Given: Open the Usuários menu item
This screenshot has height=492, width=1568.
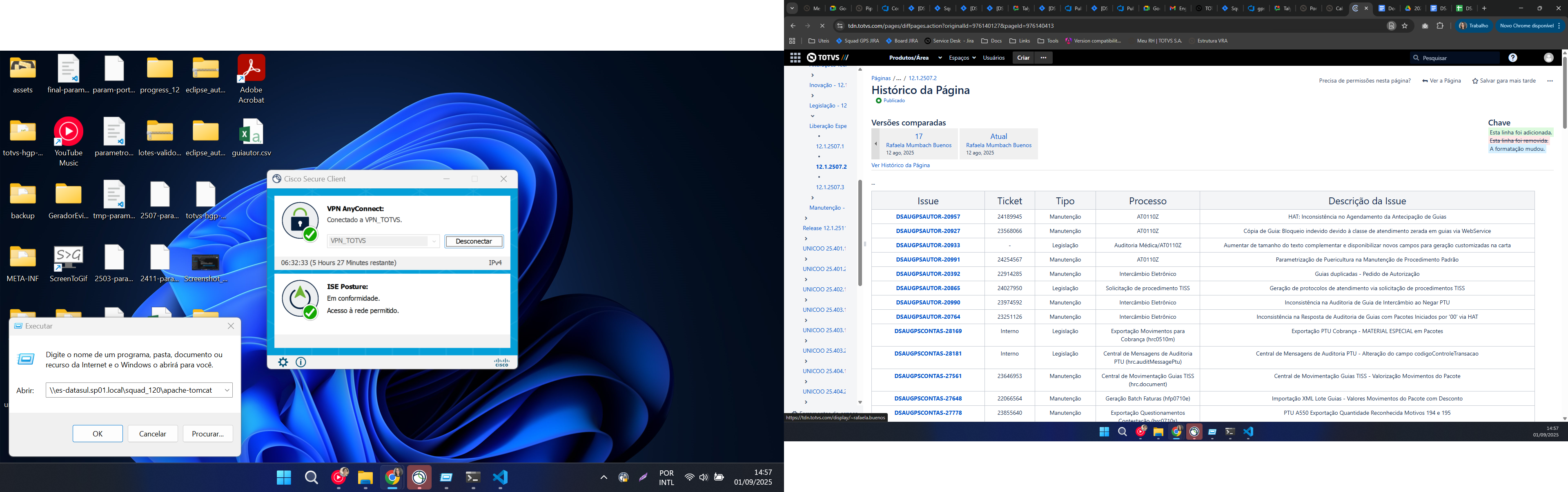Looking at the screenshot, I should (993, 58).
